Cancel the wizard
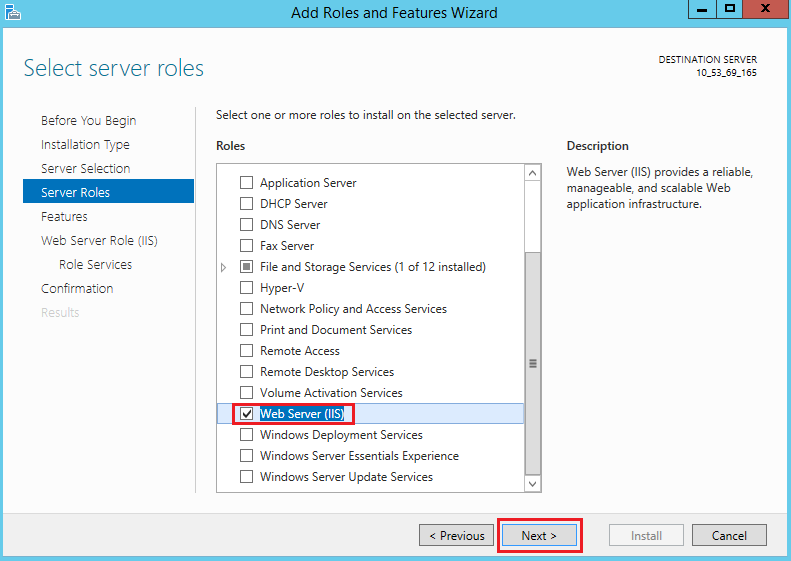Viewport: 791px width, 561px height. (x=729, y=536)
